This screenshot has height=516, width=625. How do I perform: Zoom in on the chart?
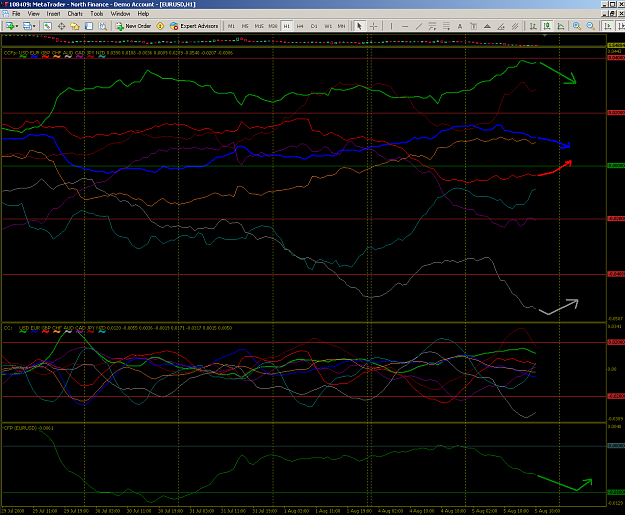(576, 26)
